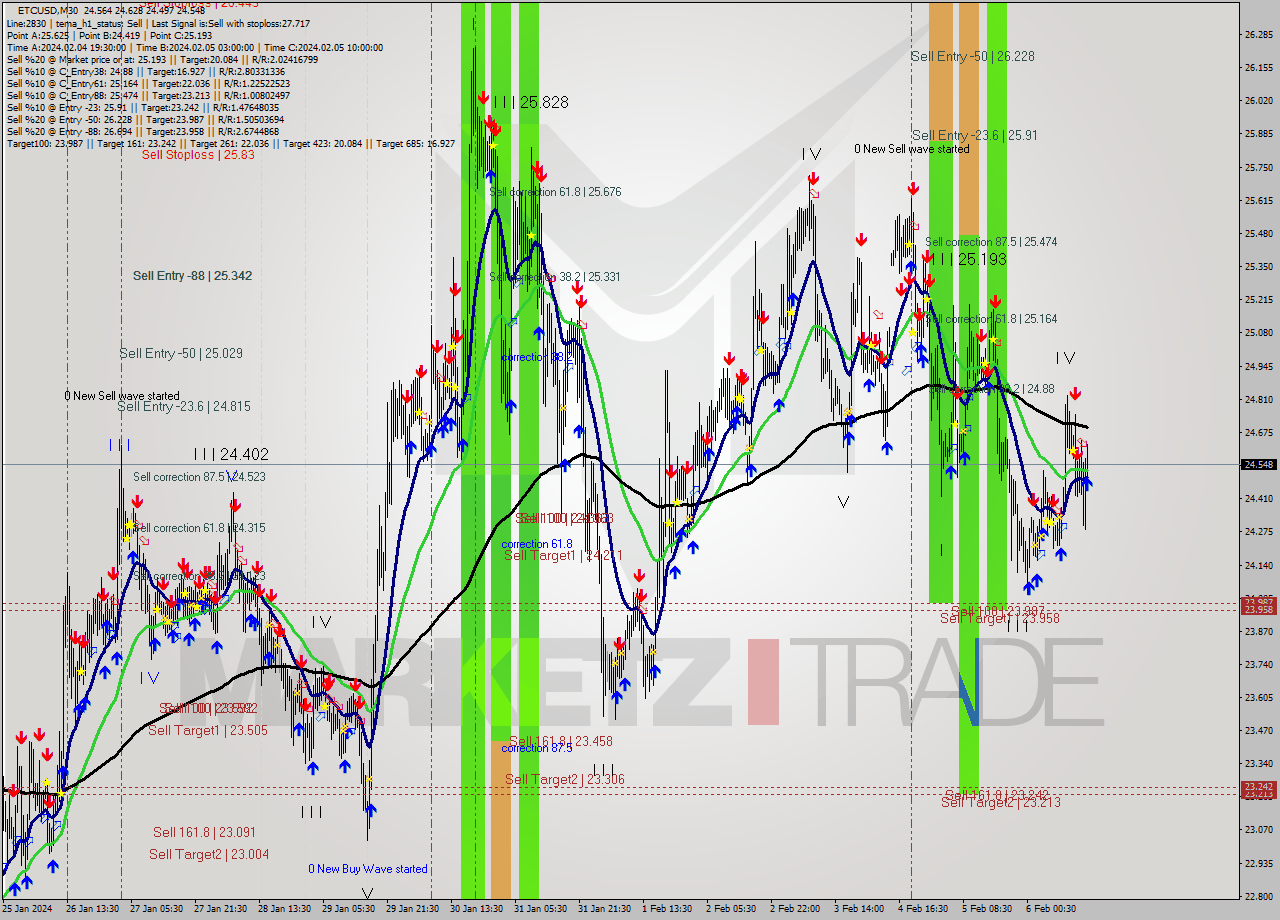
Task: Select 'Sell correction 61.8 | 25.164' label
Action: (x=991, y=319)
